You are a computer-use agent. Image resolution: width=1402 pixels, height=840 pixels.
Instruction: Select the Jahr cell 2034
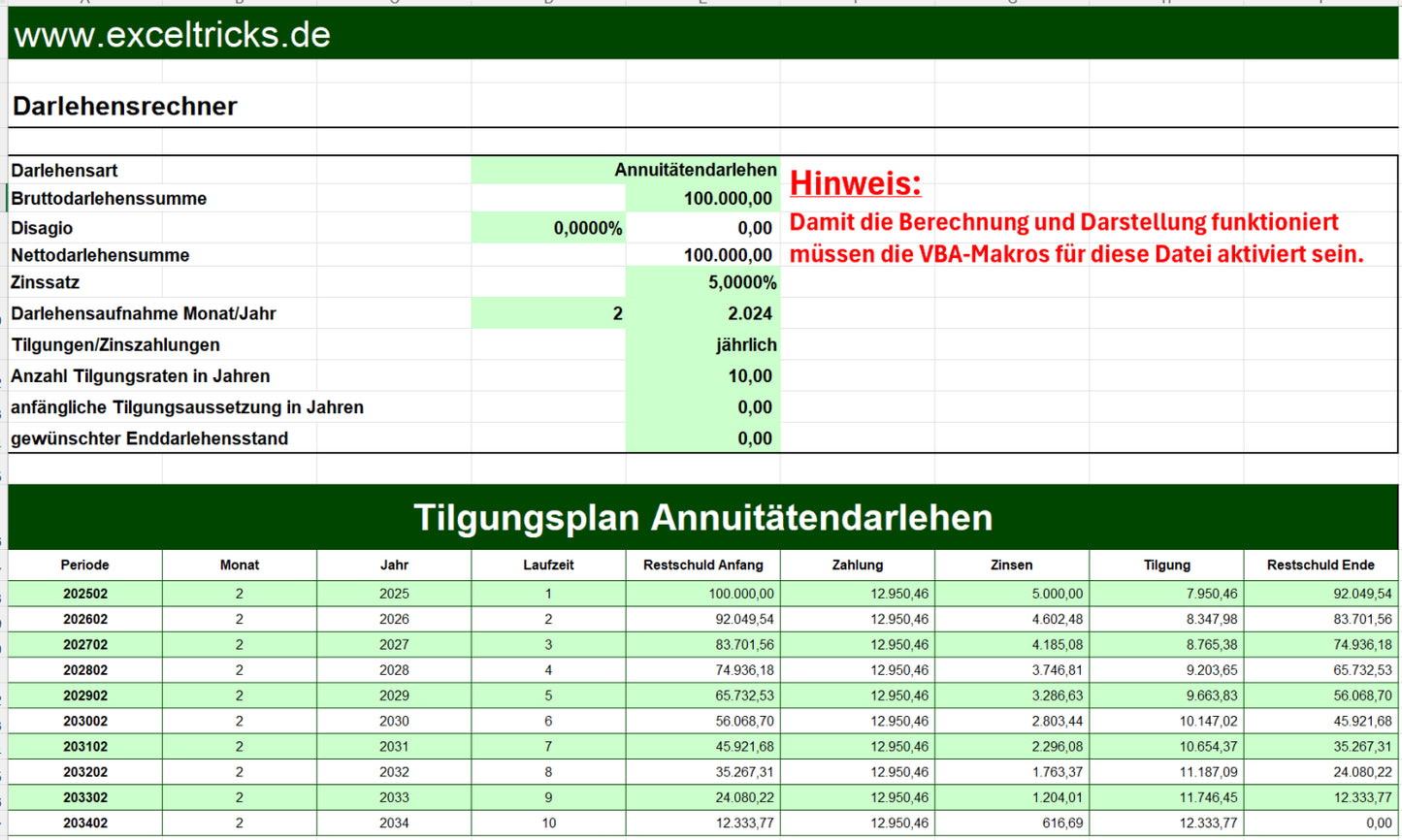(394, 823)
